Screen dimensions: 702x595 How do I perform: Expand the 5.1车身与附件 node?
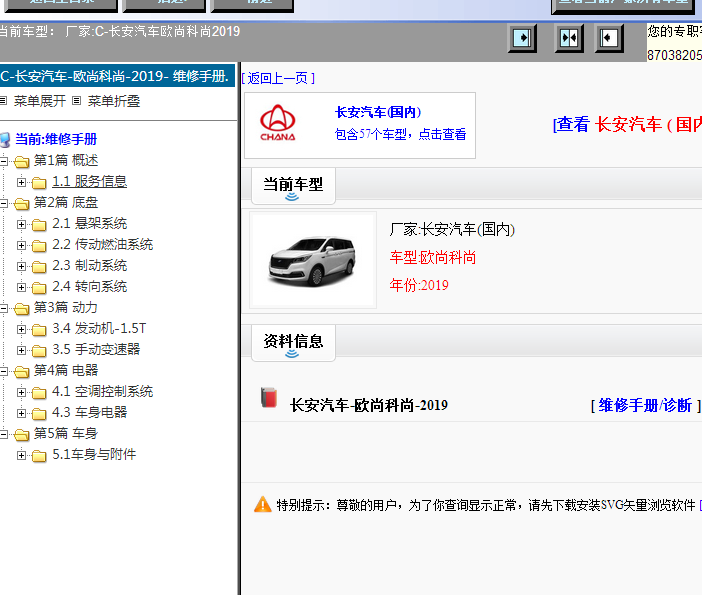click(x=21, y=456)
